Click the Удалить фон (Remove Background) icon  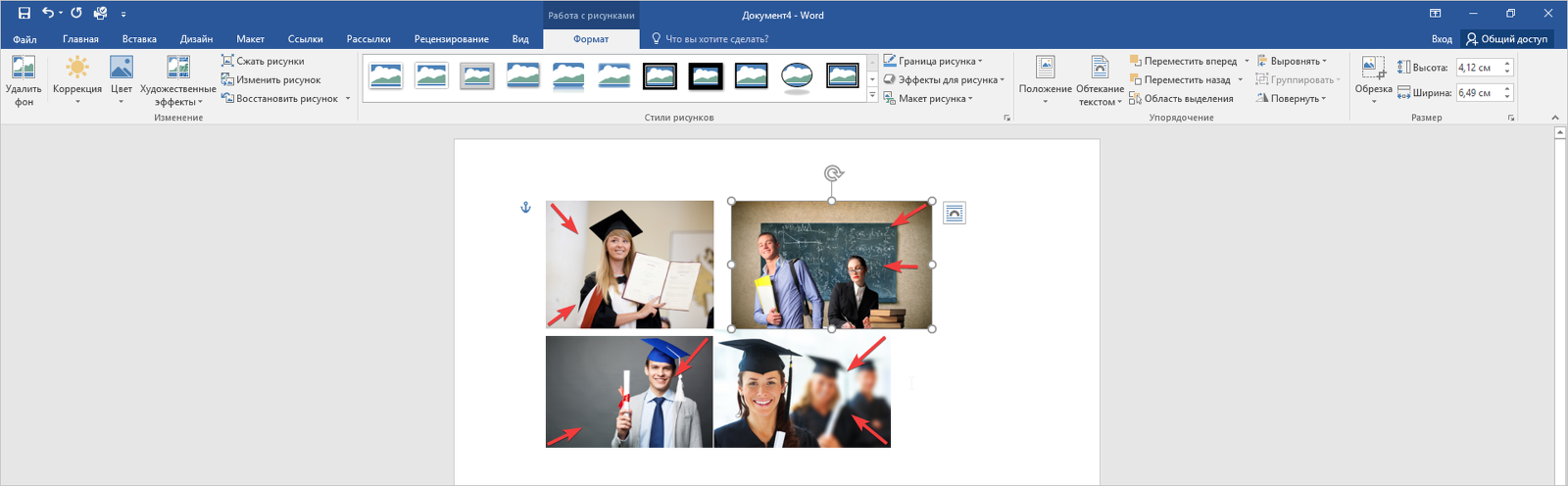[24, 69]
